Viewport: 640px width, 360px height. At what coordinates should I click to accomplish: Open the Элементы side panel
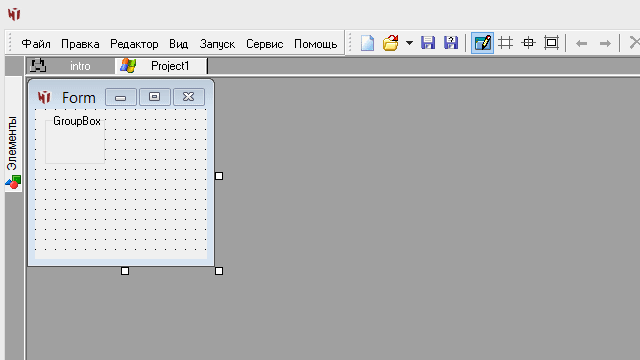point(13,133)
